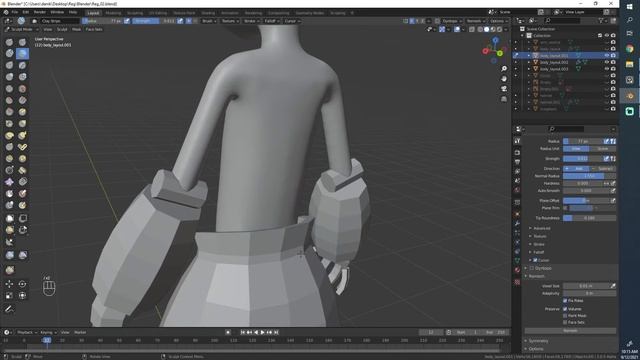Enable the Dyntopo checkbox
640x360 pixels.
point(532,268)
